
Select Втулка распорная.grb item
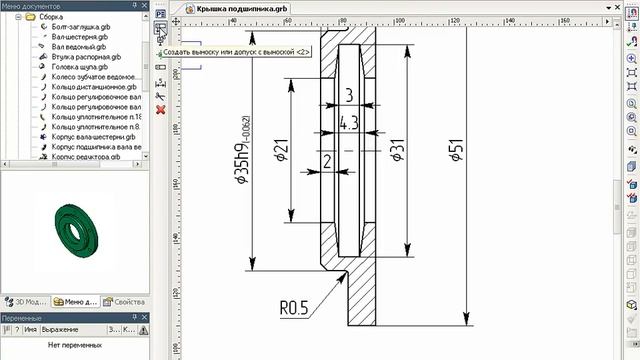(86, 57)
